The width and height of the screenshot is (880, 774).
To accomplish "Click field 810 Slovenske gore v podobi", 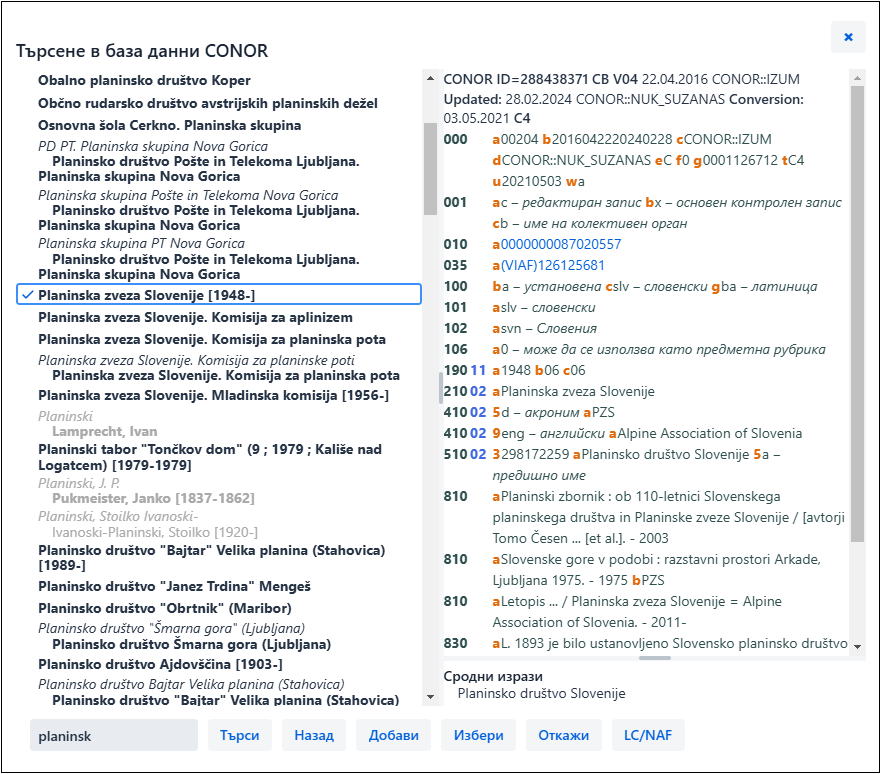I will pyautogui.click(x=657, y=569).
